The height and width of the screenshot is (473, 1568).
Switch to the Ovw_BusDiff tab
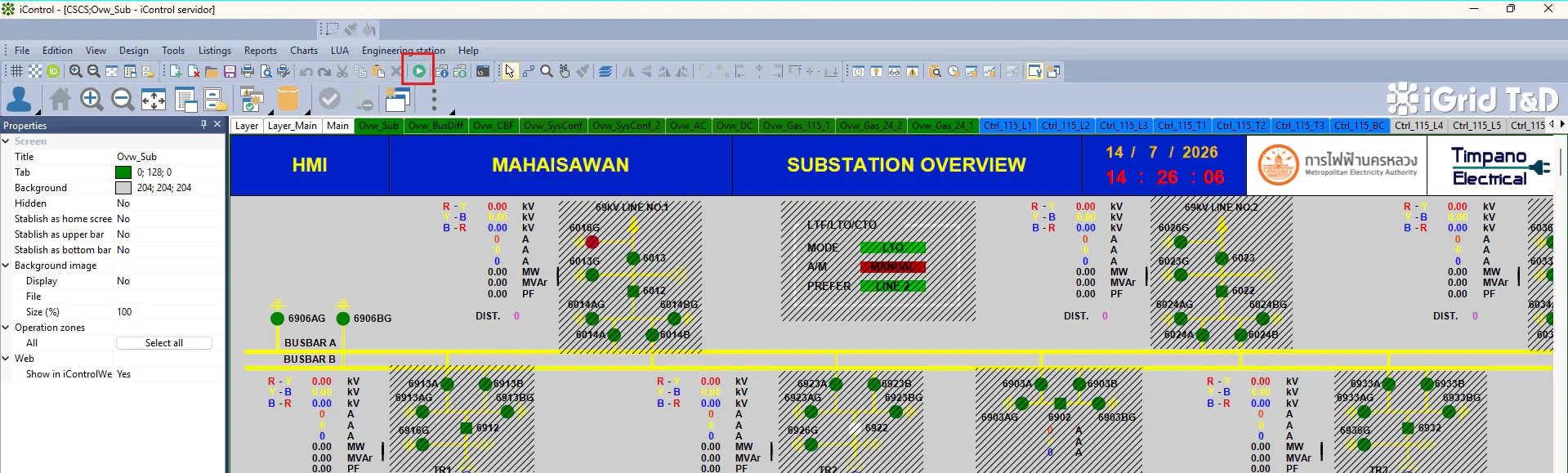pyautogui.click(x=436, y=126)
